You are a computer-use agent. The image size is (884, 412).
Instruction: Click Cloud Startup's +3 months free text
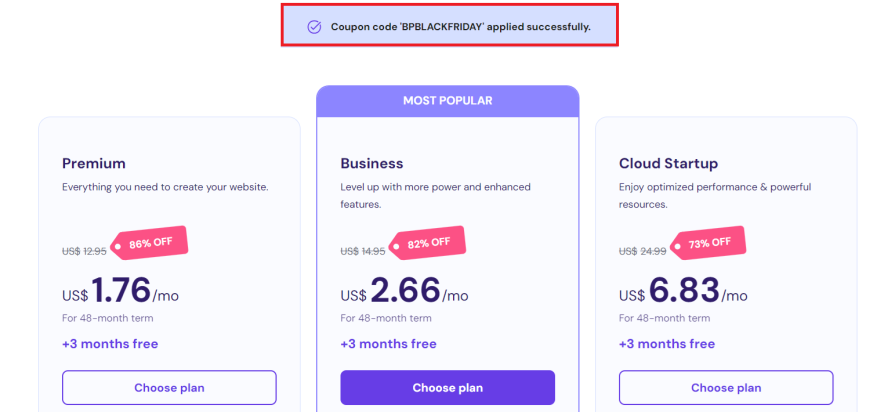[666, 344]
